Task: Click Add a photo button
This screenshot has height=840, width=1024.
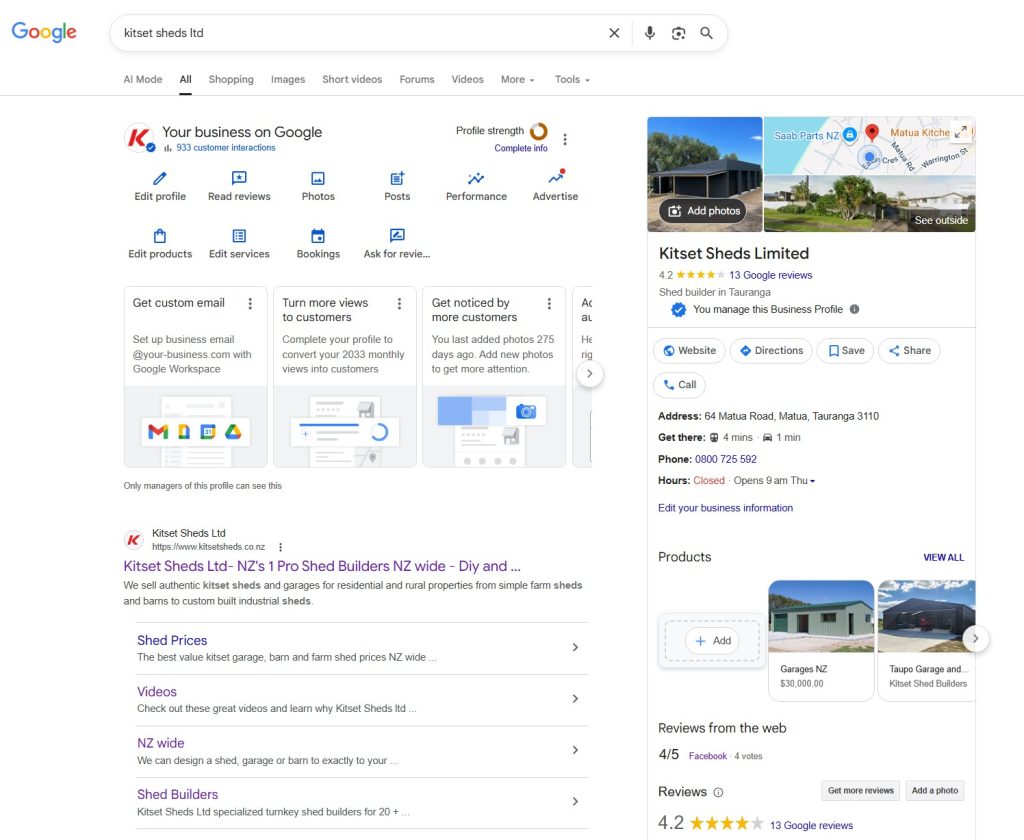Action: (x=935, y=790)
